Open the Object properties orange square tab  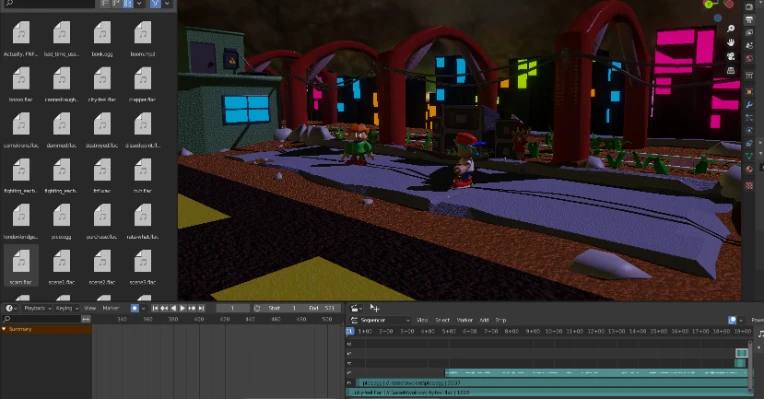click(x=749, y=92)
